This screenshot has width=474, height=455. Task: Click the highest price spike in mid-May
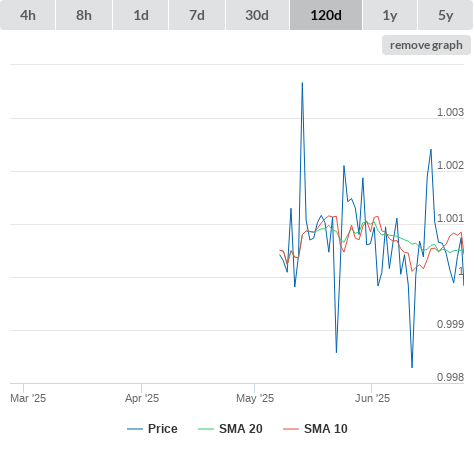tap(302, 83)
